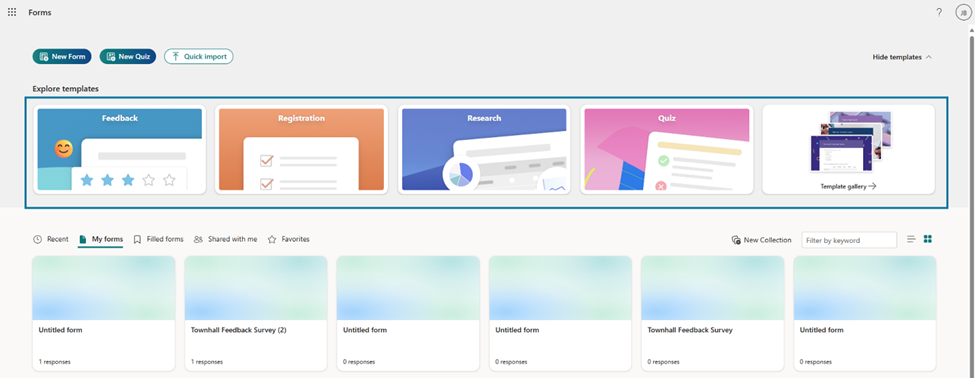Click the help question mark icon
The width and height of the screenshot is (975, 378).
pyautogui.click(x=939, y=12)
